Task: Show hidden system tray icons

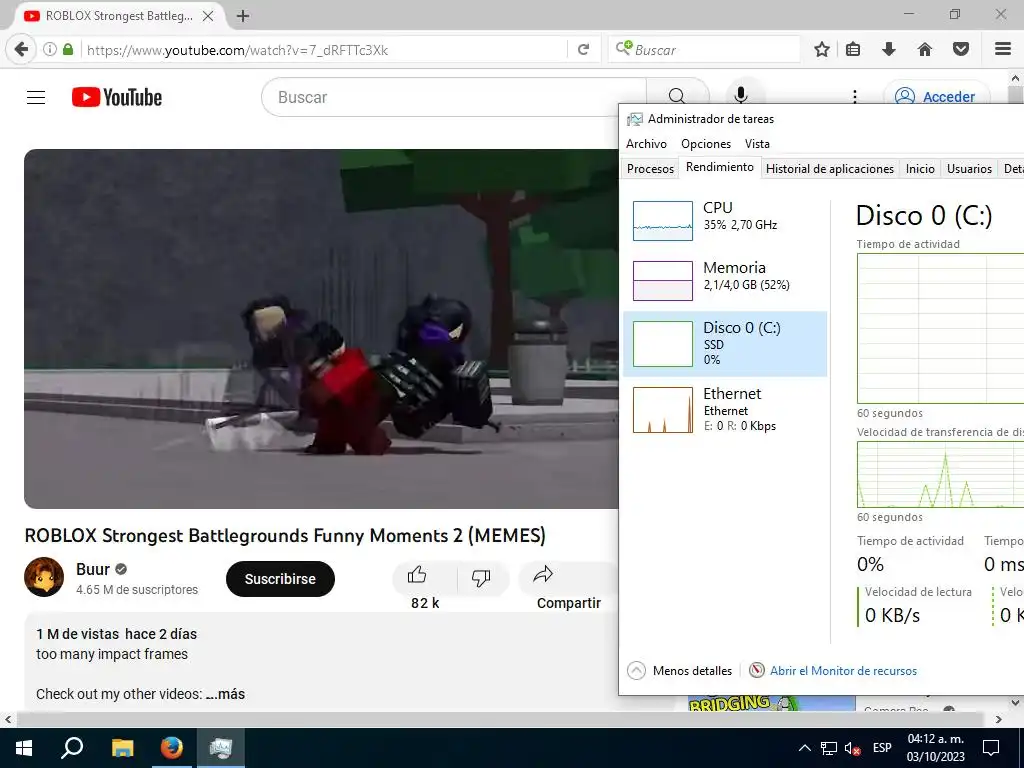Action: click(805, 748)
